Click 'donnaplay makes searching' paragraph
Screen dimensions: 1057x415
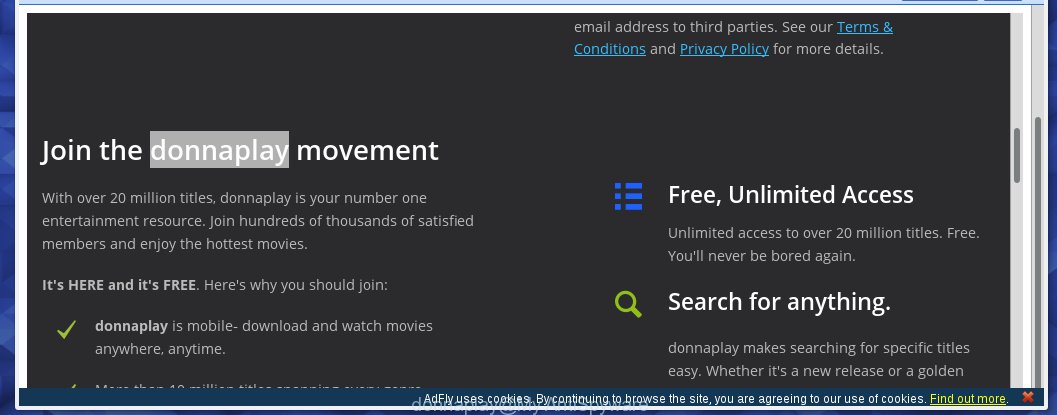pos(818,359)
